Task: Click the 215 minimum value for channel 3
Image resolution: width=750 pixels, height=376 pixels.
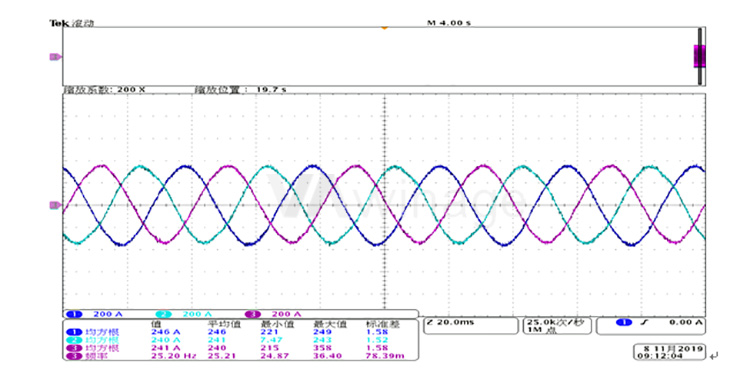Action: [269, 348]
